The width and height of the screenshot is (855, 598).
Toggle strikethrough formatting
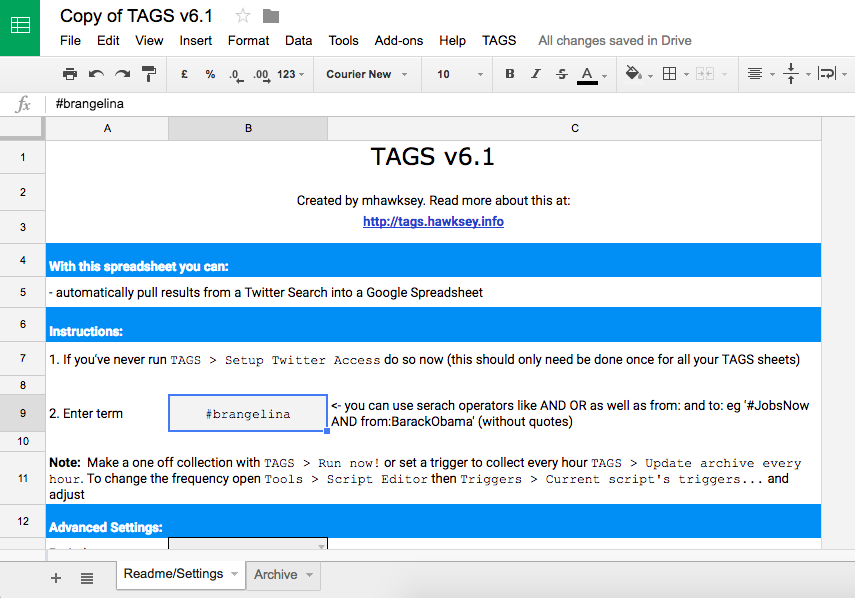pyautogui.click(x=562, y=74)
